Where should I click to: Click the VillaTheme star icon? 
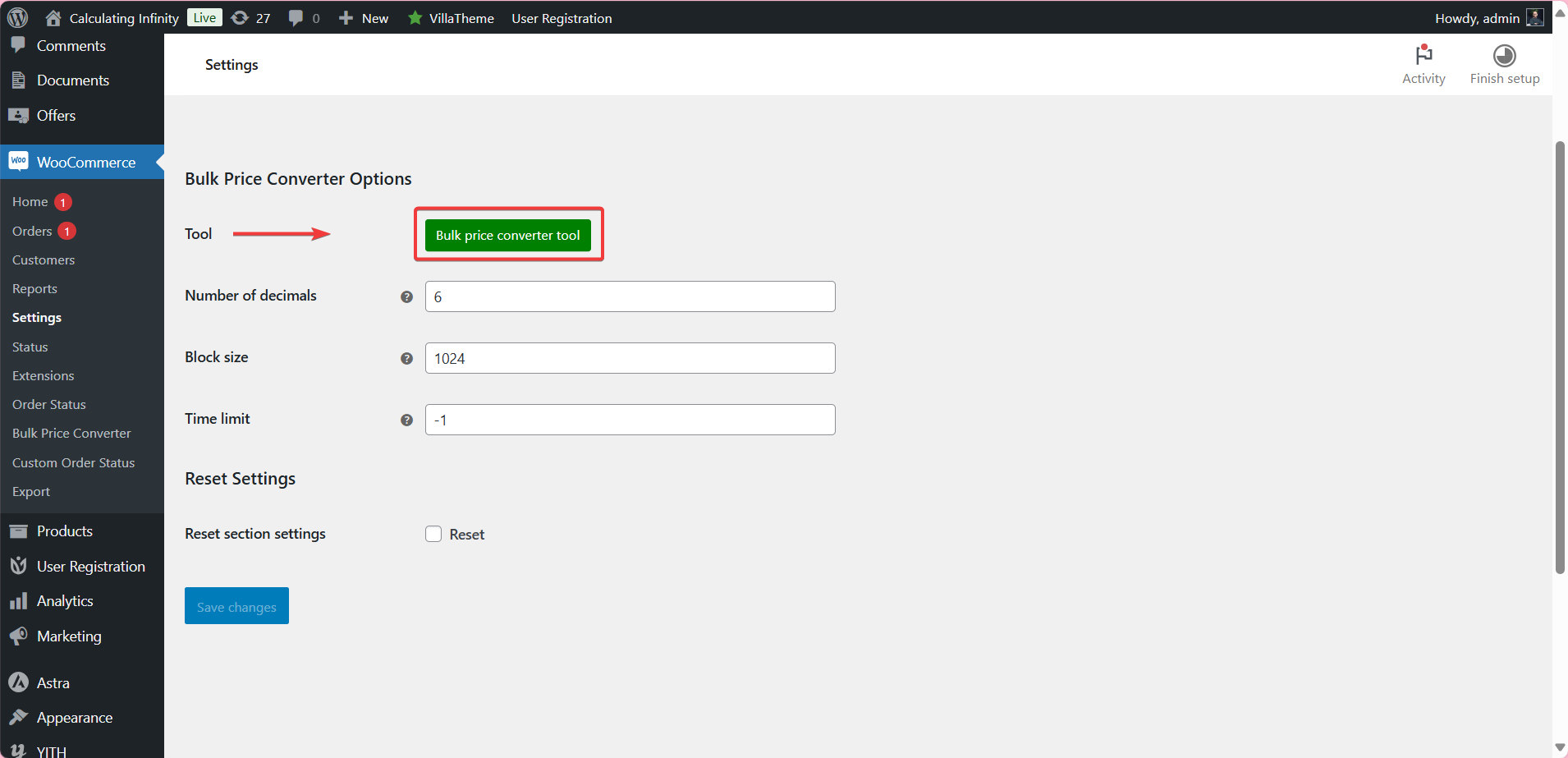tap(415, 17)
